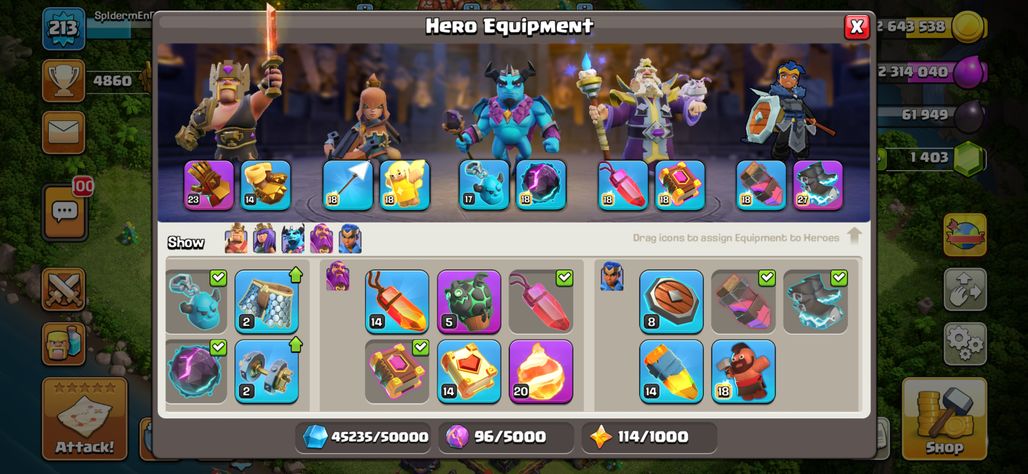
Task: Choose the level 8 Royal Champion shield equipment
Action: point(671,302)
